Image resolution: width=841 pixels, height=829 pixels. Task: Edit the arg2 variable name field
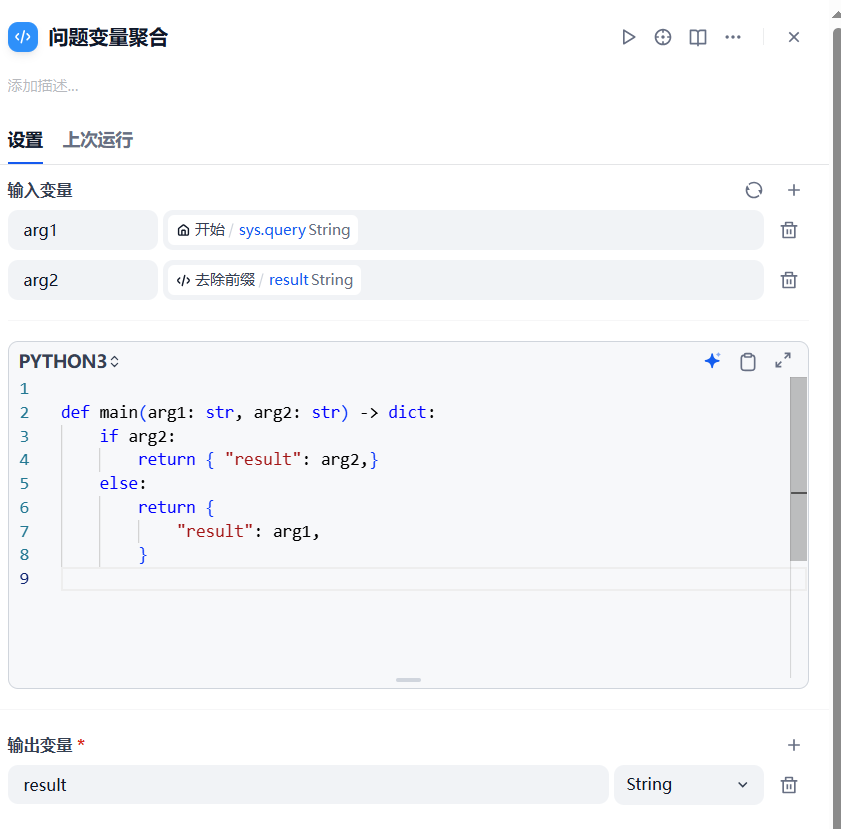tap(83, 280)
